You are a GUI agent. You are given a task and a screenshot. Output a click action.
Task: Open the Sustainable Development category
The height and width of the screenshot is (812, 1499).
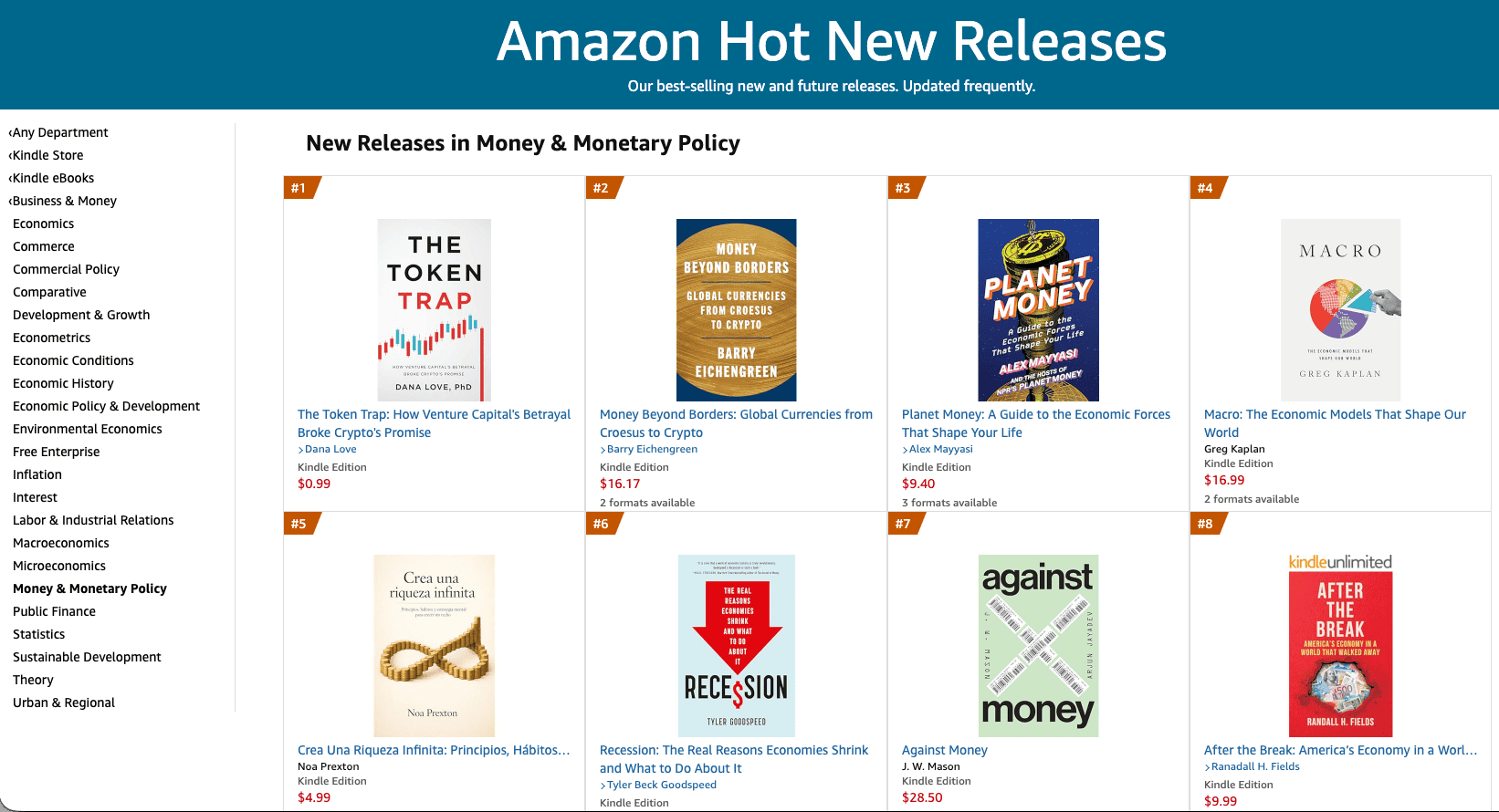coord(87,656)
